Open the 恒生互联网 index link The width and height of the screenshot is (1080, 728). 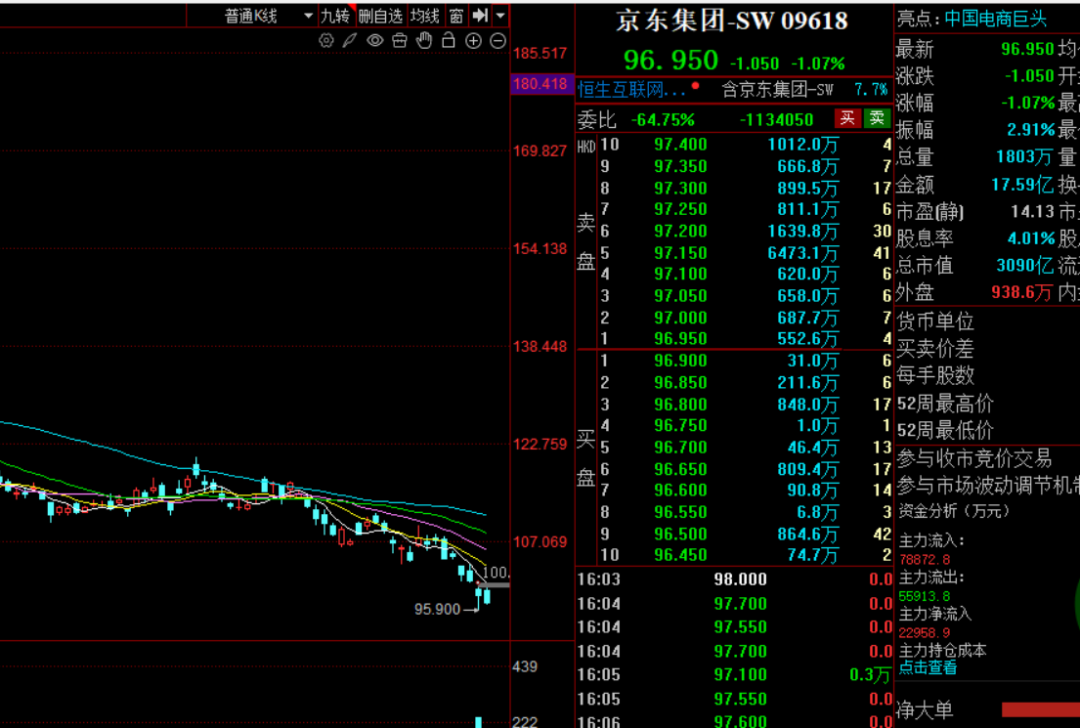632,90
